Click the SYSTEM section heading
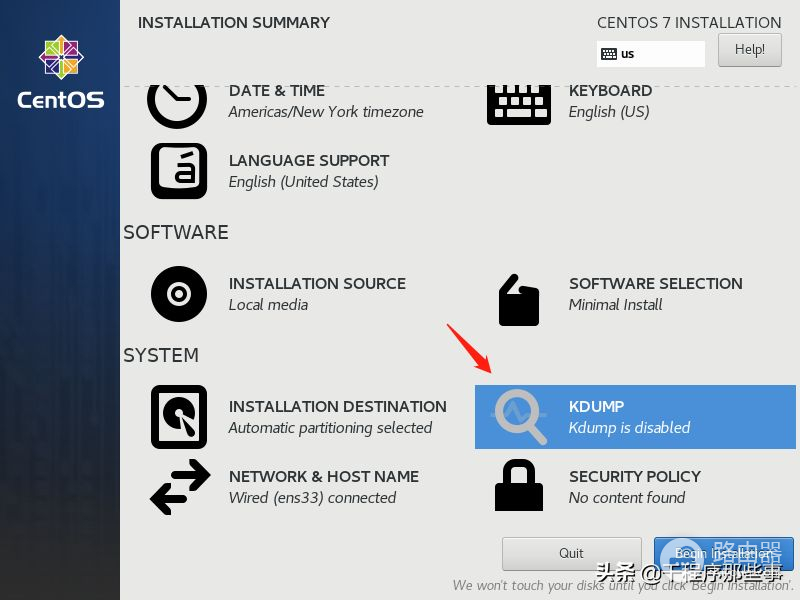 coord(161,356)
